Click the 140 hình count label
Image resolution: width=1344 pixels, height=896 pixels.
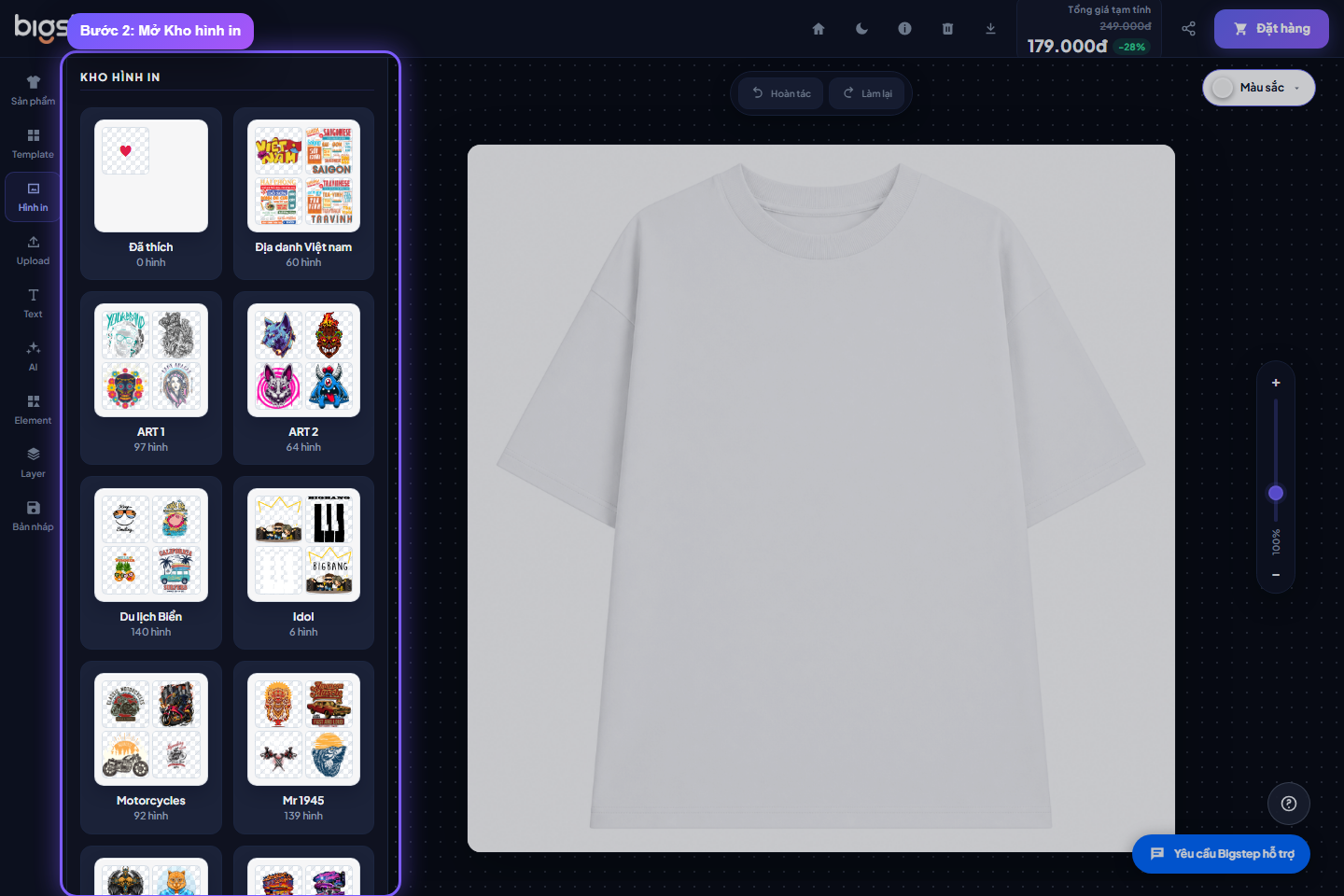click(151, 633)
